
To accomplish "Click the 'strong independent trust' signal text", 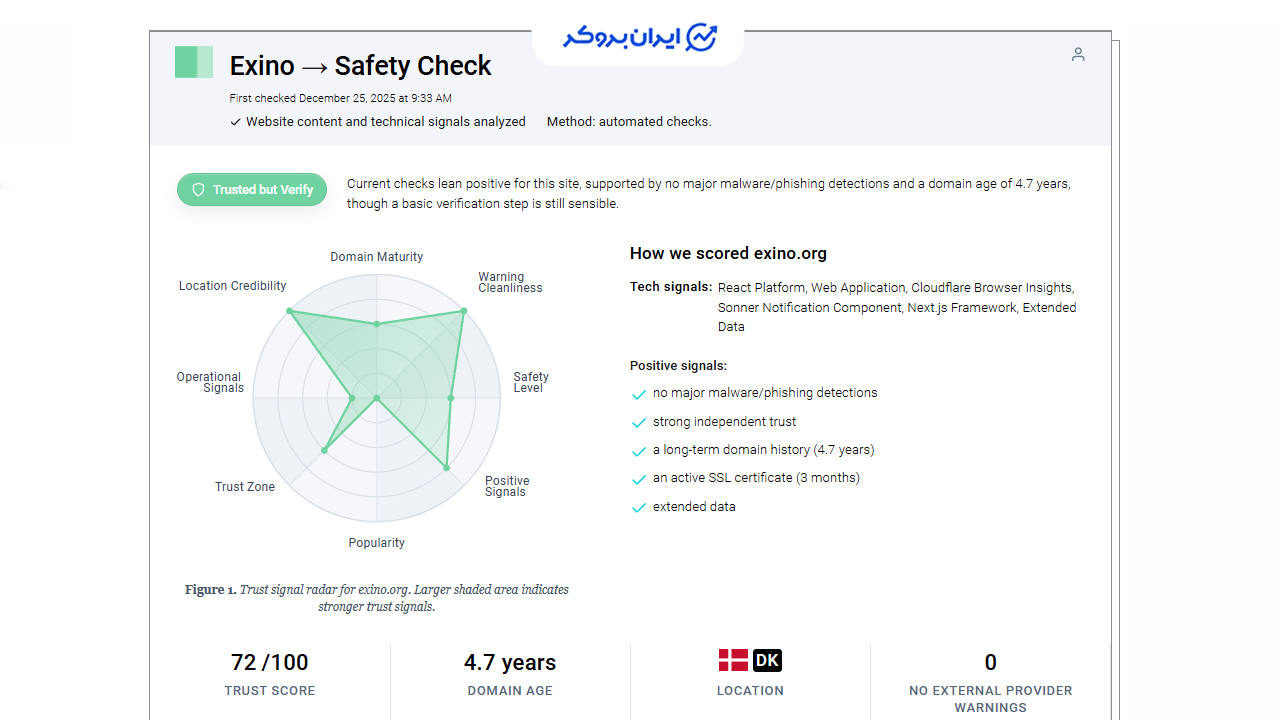I will [725, 422].
